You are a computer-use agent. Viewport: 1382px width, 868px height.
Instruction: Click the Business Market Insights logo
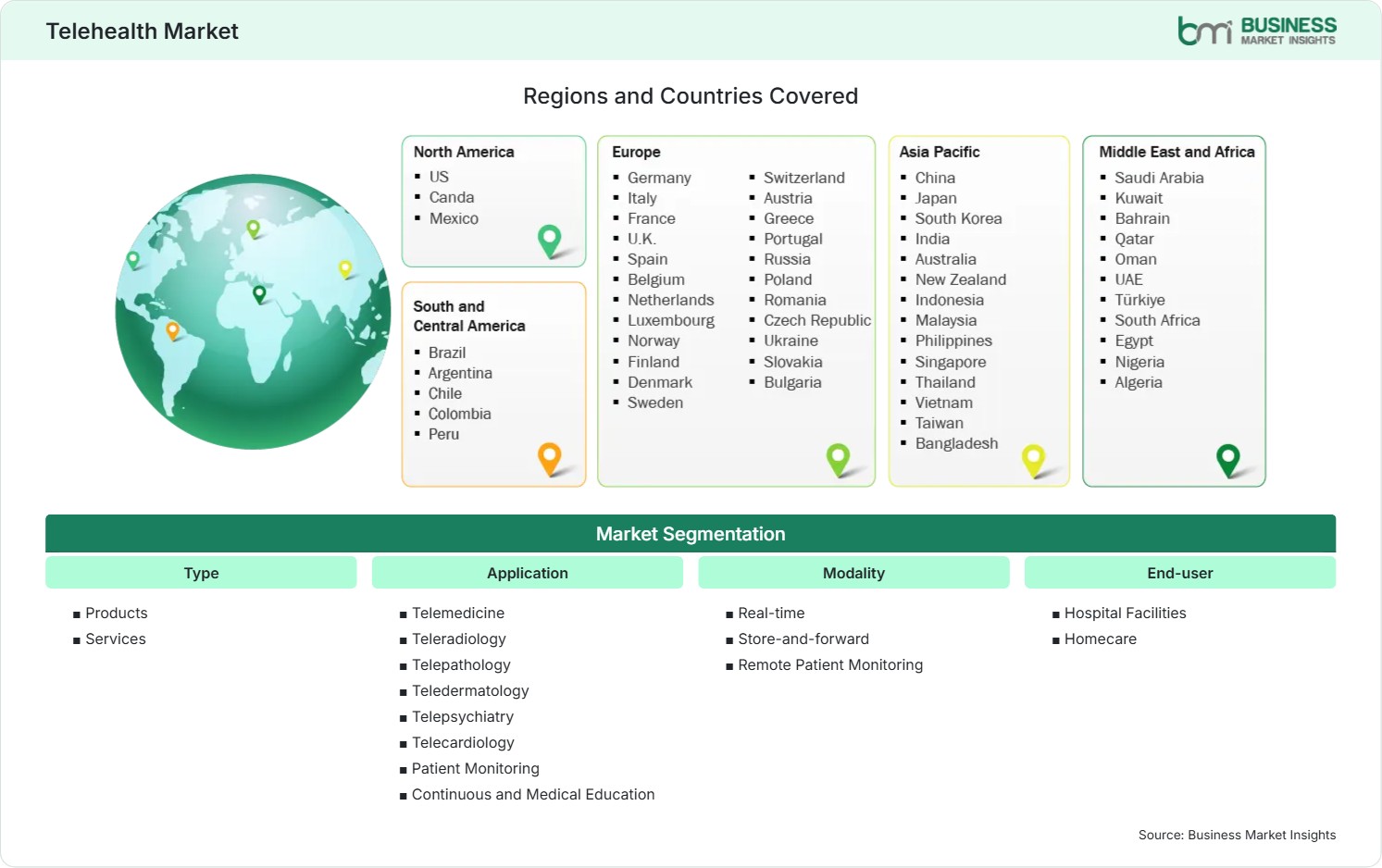1257,31
